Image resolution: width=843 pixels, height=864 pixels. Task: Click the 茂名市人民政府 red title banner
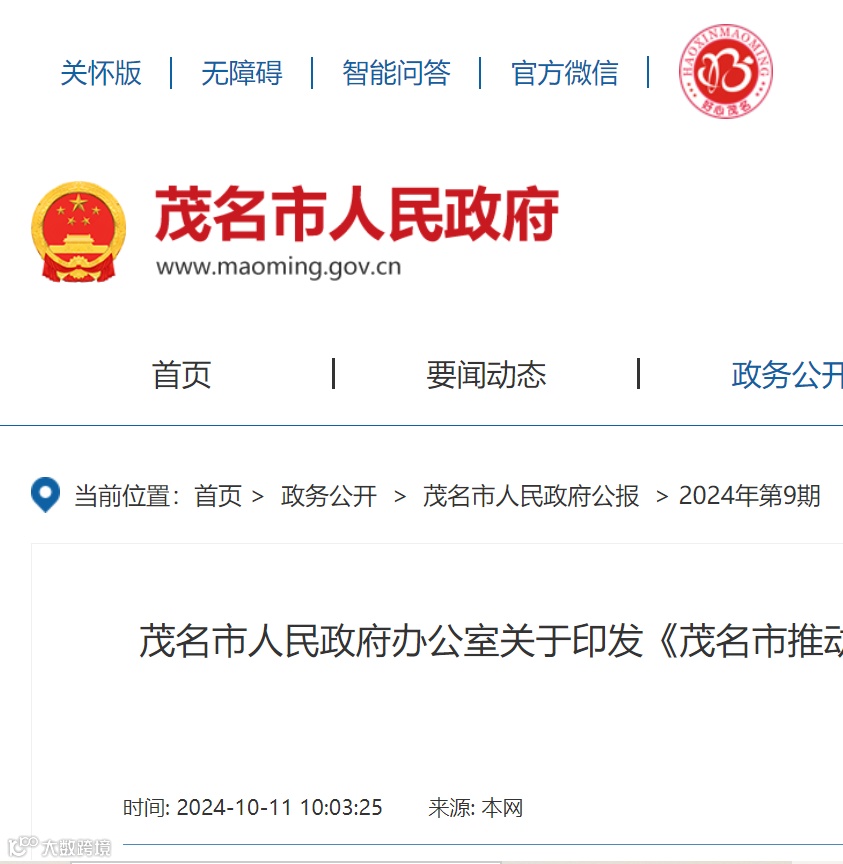357,214
